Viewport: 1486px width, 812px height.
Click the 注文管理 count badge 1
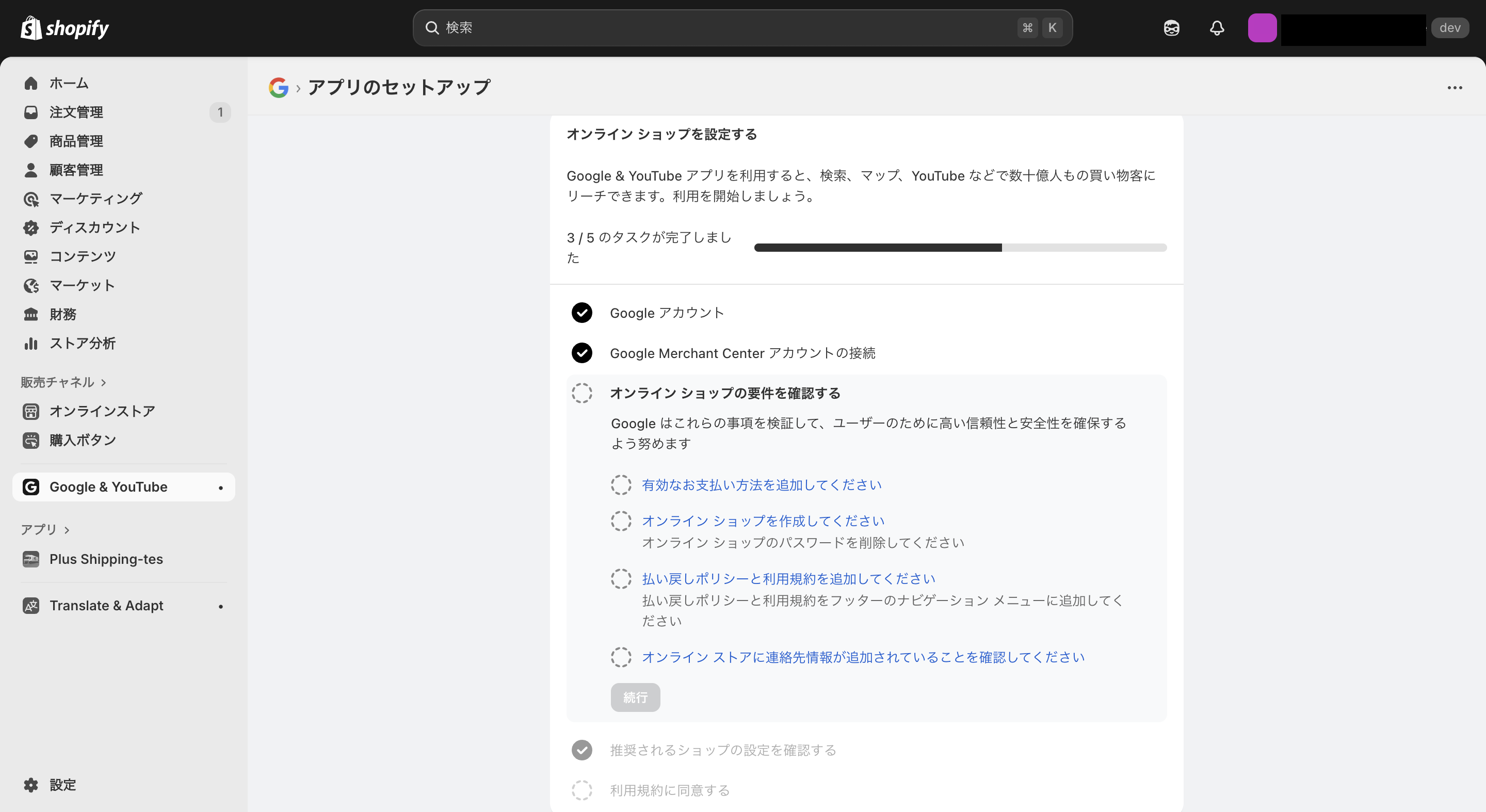pos(220,112)
